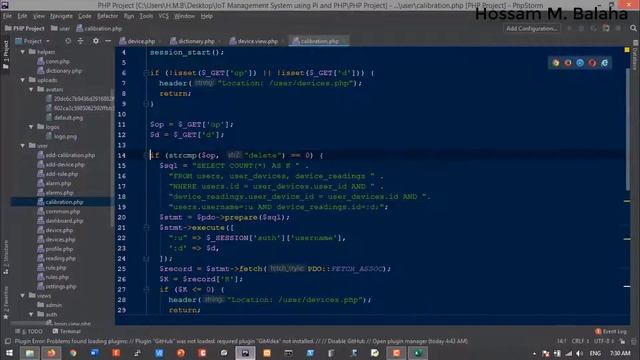Click user folder breadcrumb
This screenshot has width=640, height=360.
[x=60, y=28]
